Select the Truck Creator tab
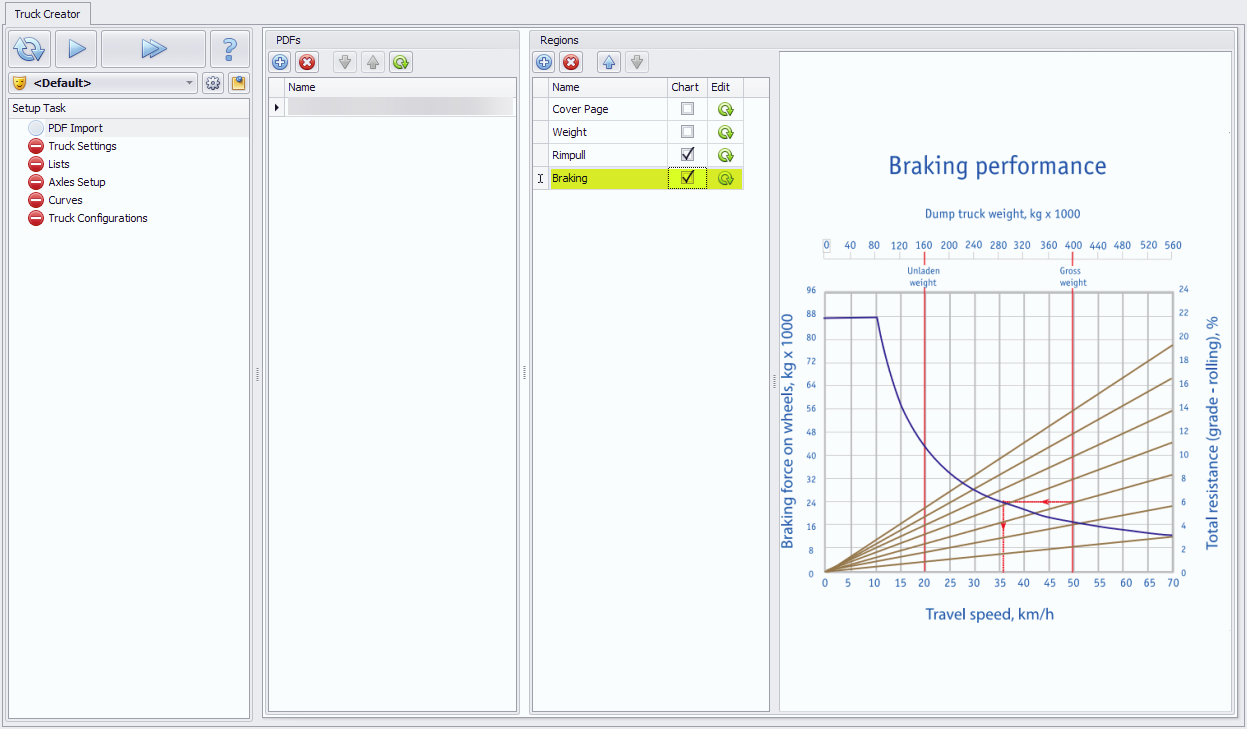 (x=47, y=14)
